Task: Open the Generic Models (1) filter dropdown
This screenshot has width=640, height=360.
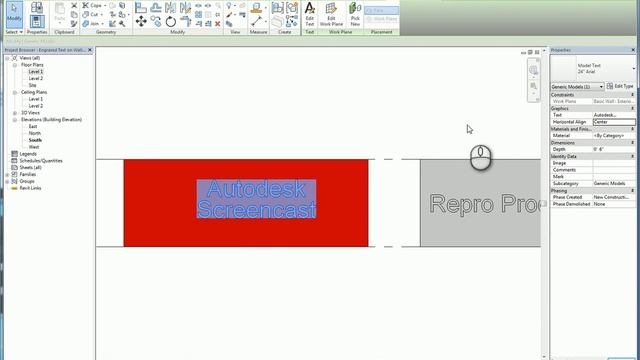Action: (x=577, y=87)
